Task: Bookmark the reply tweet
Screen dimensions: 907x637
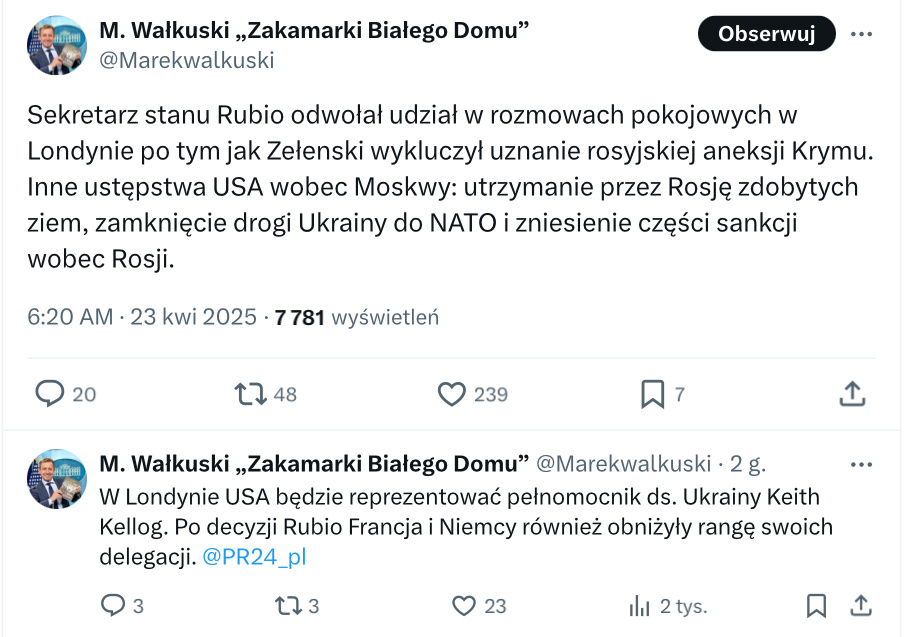Action: pos(816,605)
